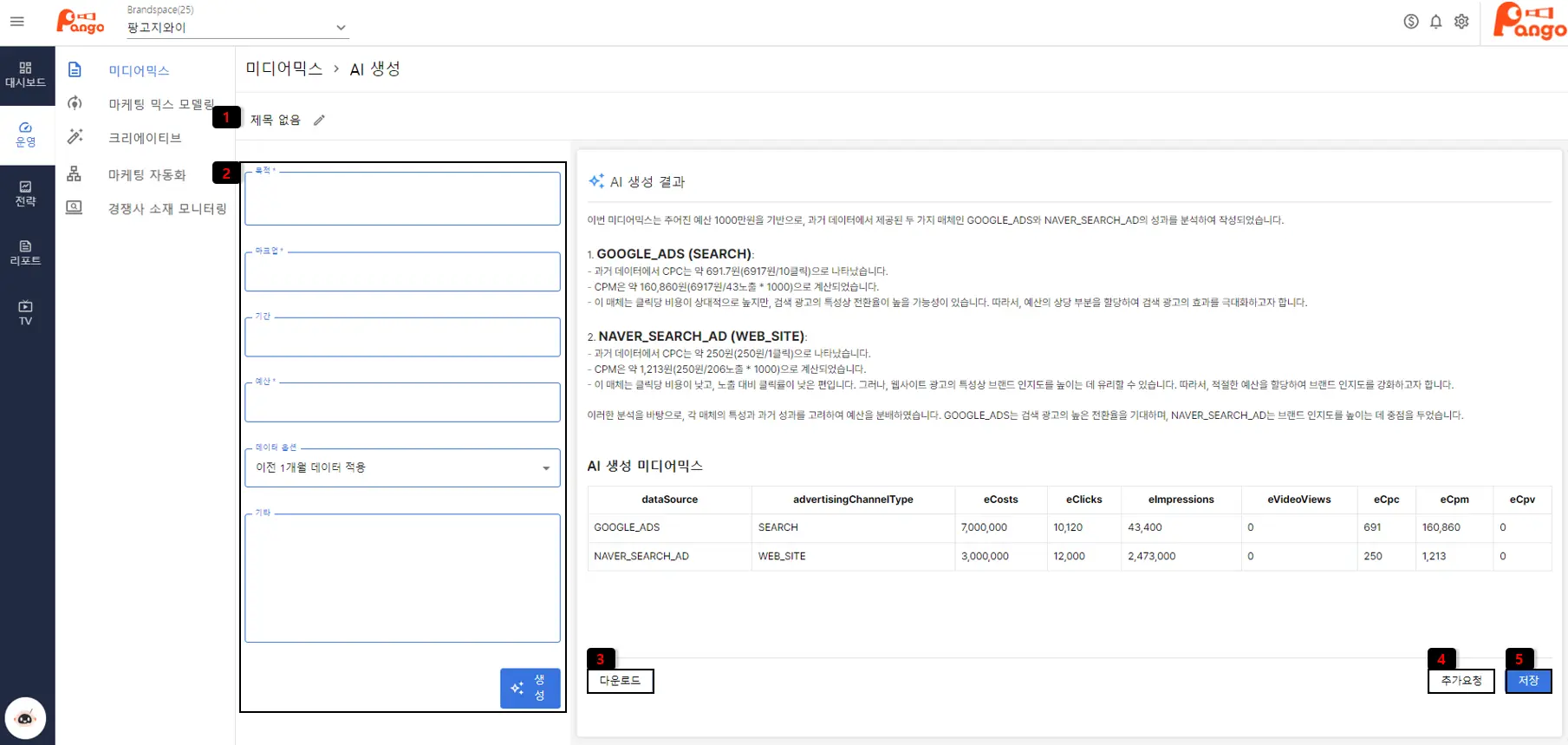Open the chatbot avatar icon
Image resolution: width=1568 pixels, height=745 pixels.
coord(25,718)
